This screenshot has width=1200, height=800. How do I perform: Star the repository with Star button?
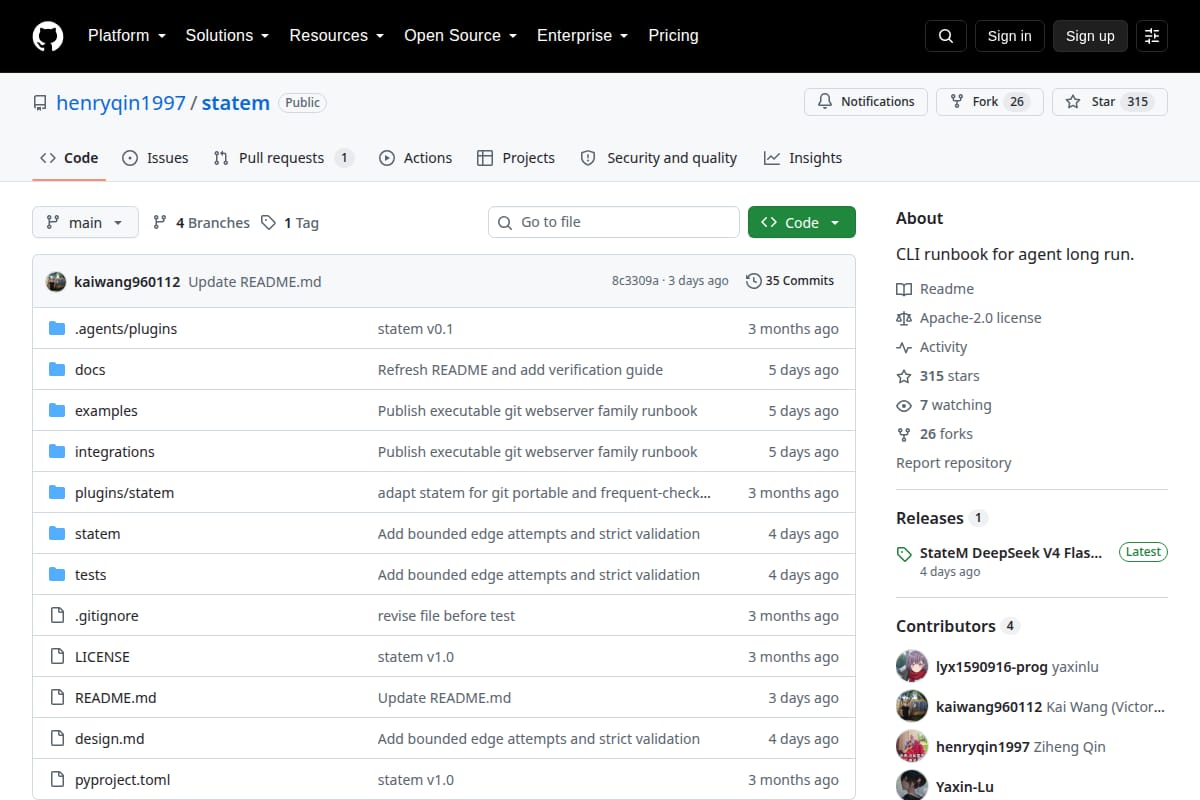coord(1110,102)
